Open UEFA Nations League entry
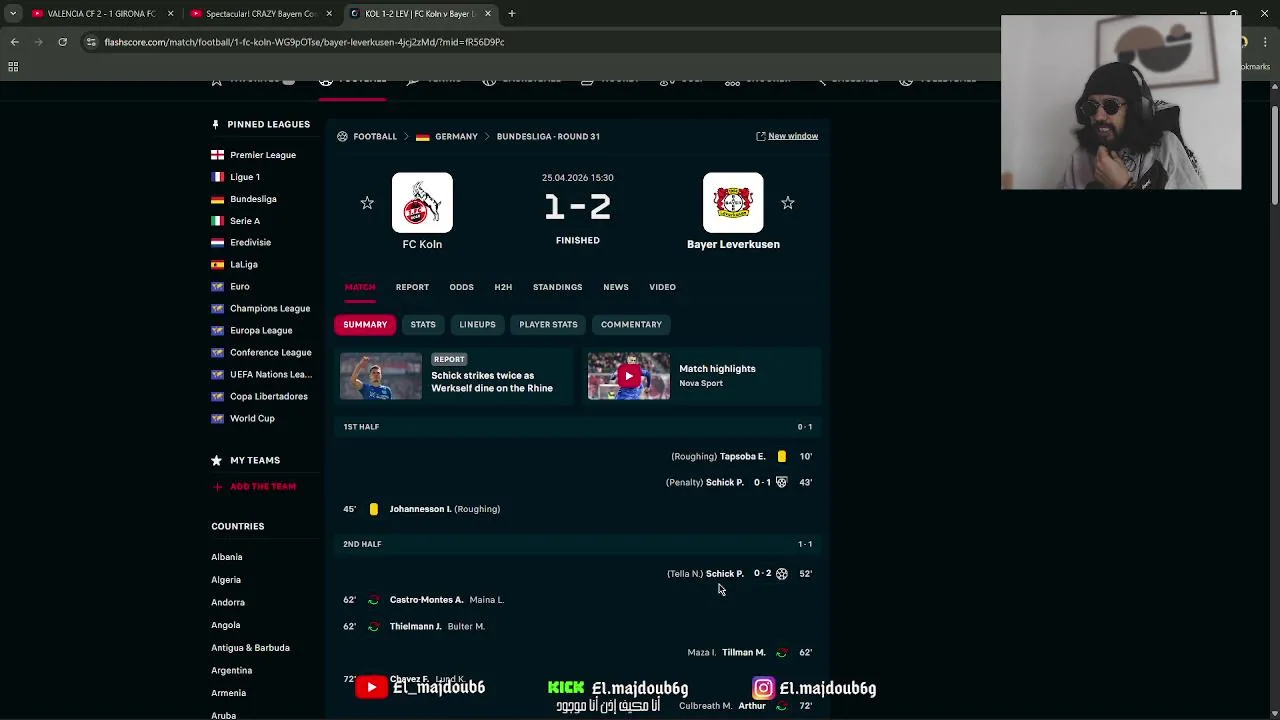 pos(270,374)
